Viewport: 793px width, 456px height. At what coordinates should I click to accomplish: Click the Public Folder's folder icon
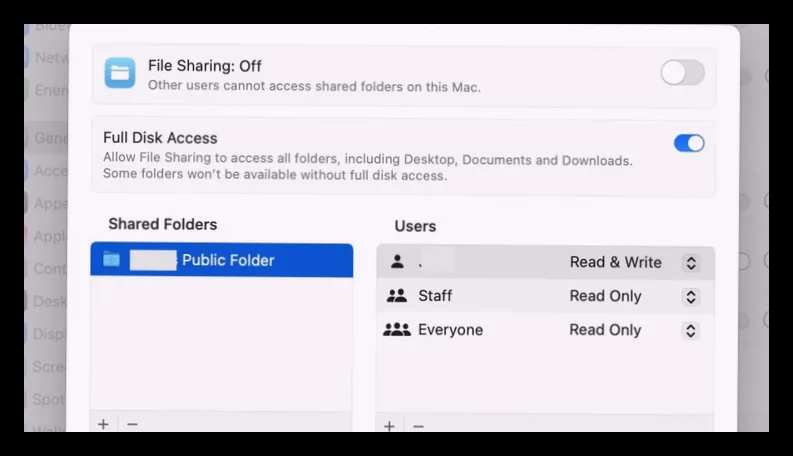coord(111,260)
